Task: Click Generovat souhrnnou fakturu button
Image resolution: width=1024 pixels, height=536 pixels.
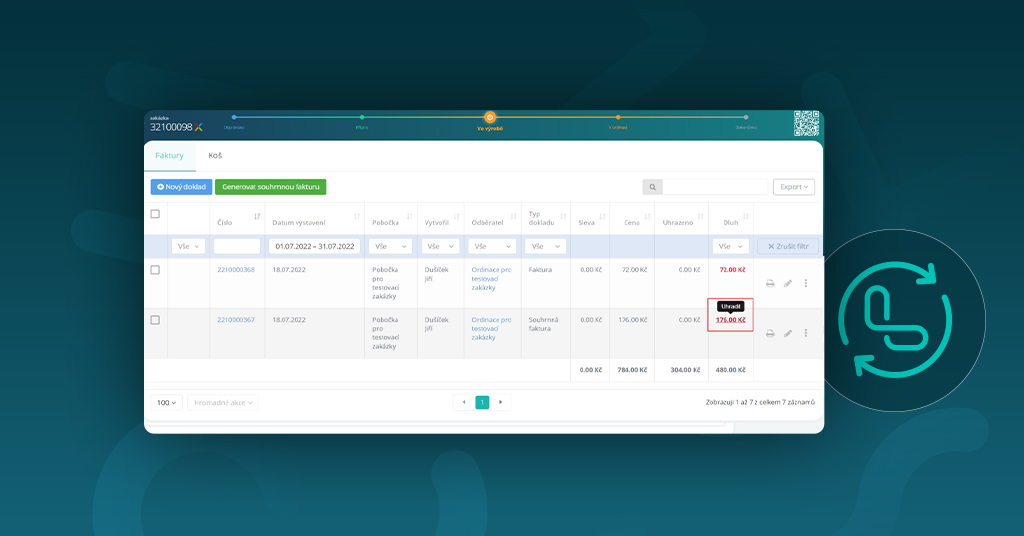Action: coord(270,187)
